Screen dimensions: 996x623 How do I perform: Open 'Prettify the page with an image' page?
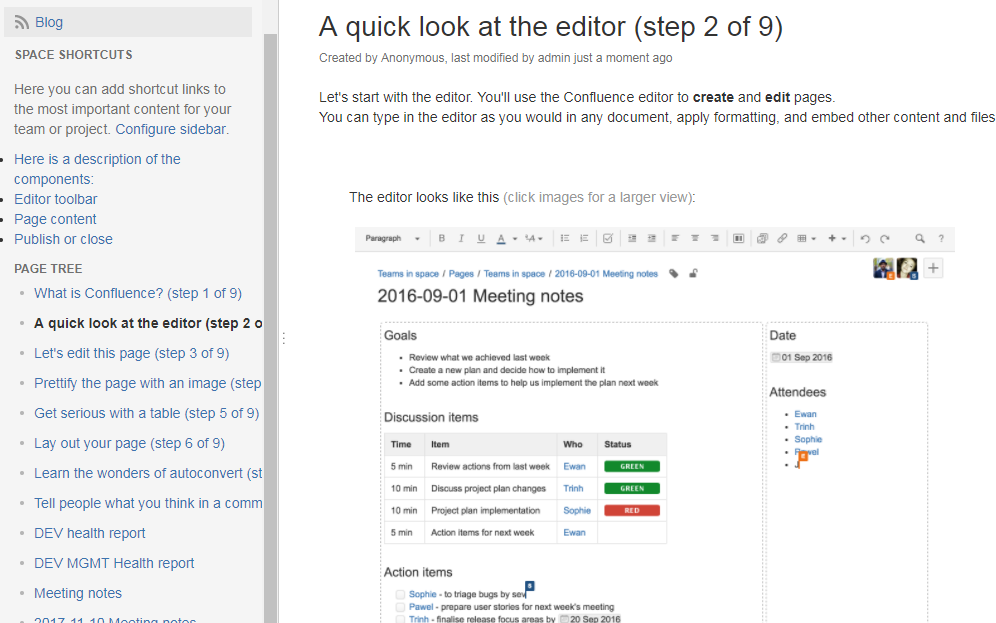[148, 383]
